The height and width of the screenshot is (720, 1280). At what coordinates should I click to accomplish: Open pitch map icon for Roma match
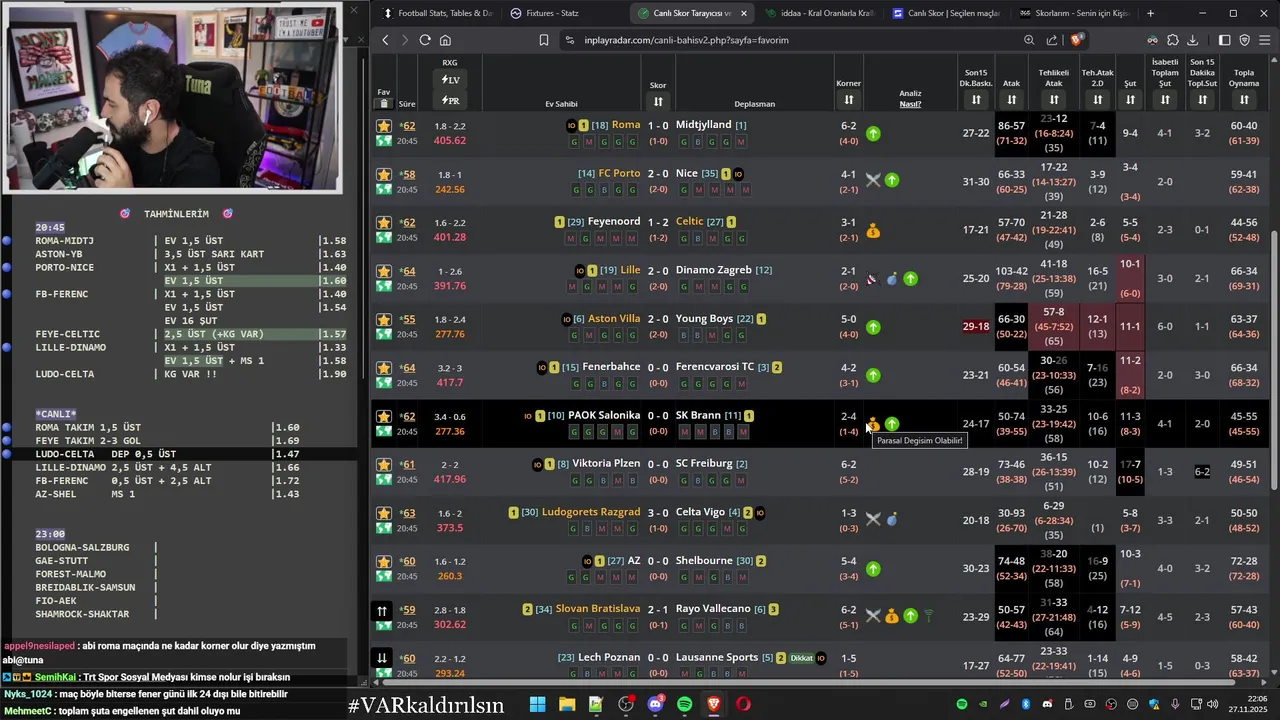point(383,141)
